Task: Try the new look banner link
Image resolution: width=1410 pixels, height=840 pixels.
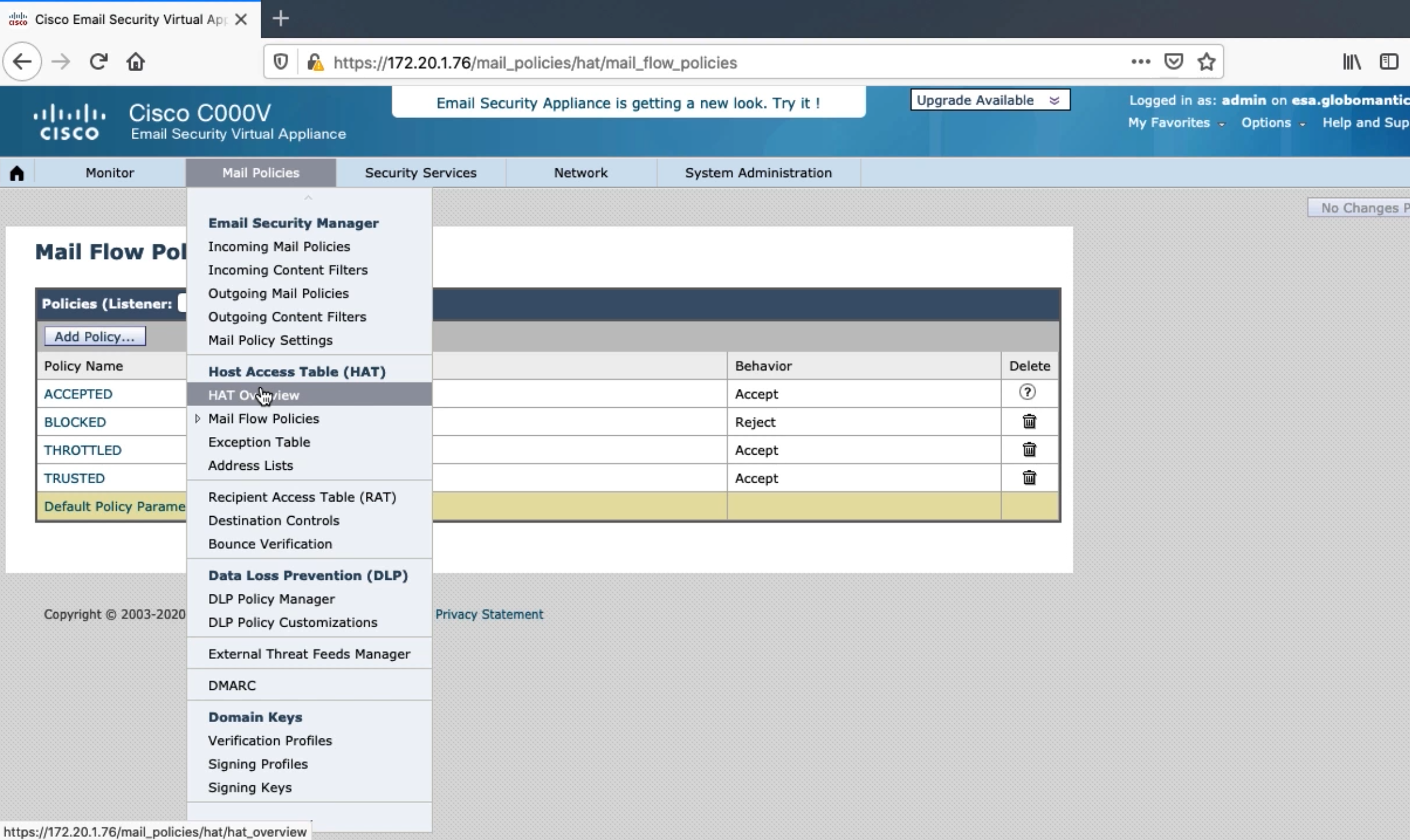Action: [x=628, y=103]
